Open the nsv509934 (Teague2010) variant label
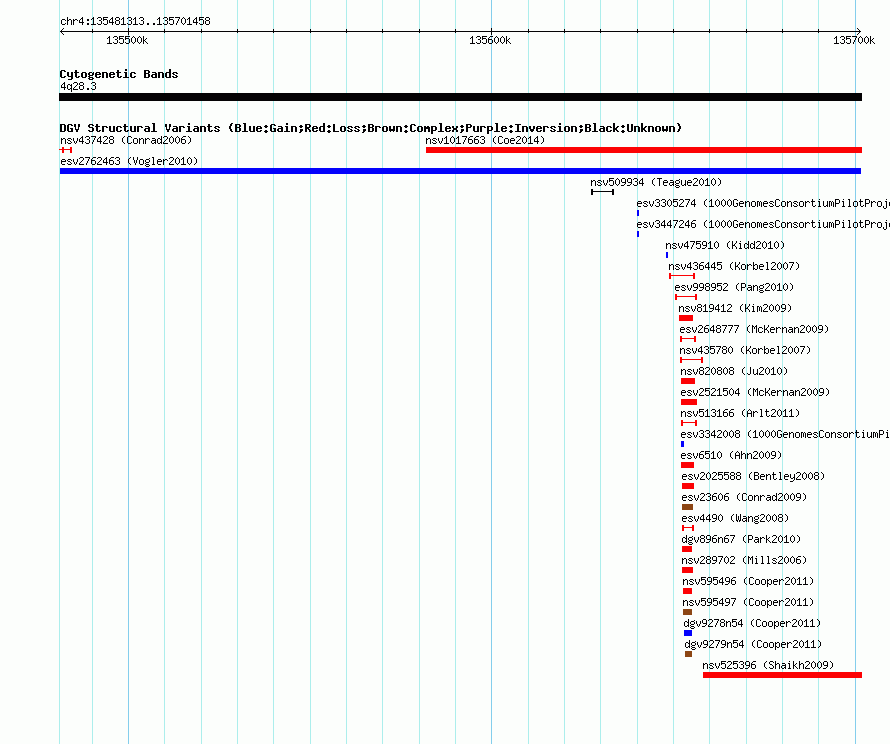 [x=656, y=182]
